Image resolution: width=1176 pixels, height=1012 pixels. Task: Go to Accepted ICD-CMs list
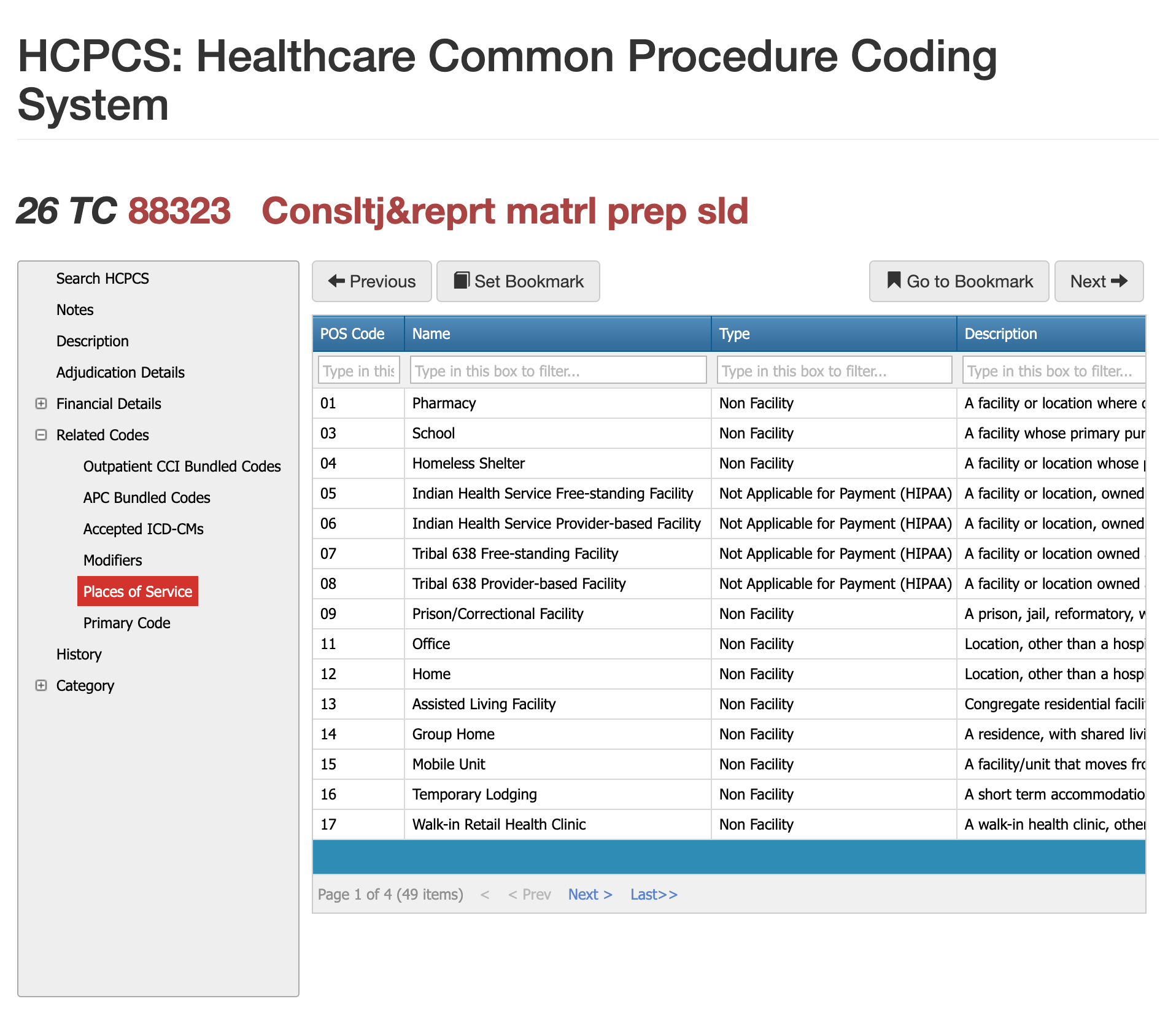click(x=143, y=529)
